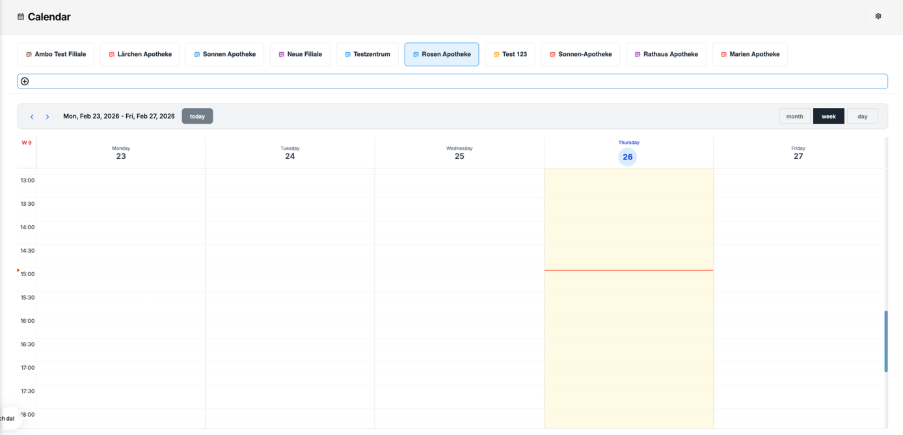Viewport: 903px width, 435px height.
Task: Click the 15:30 time label
Action: (28, 297)
